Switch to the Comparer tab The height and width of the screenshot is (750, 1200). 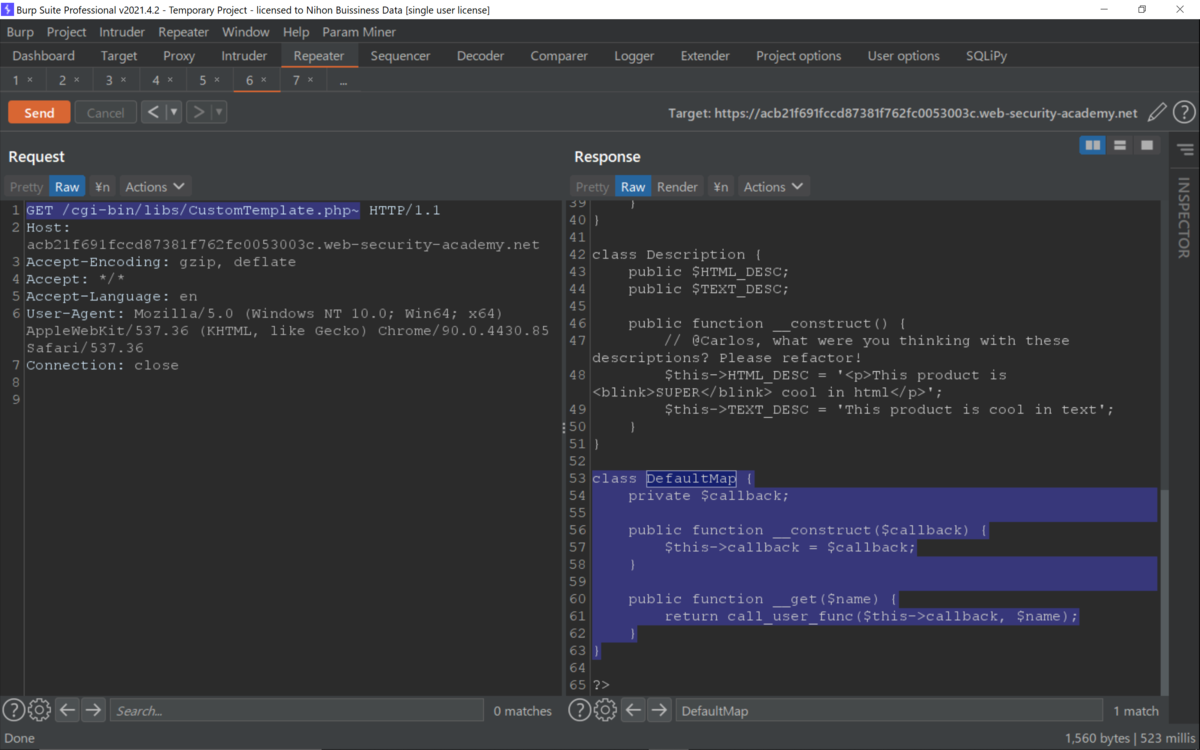point(560,56)
